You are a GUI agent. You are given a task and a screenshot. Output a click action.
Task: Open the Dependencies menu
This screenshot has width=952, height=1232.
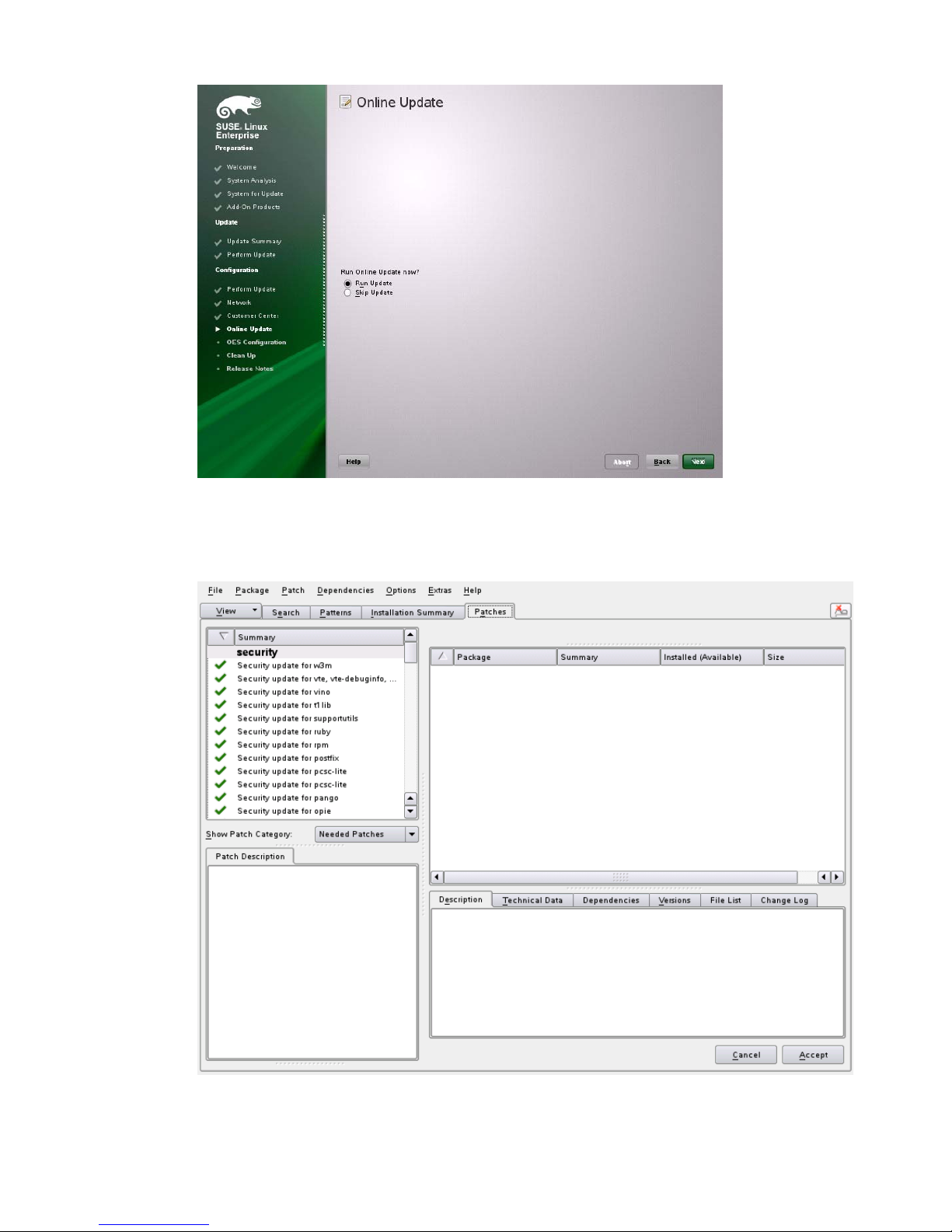pos(345,591)
